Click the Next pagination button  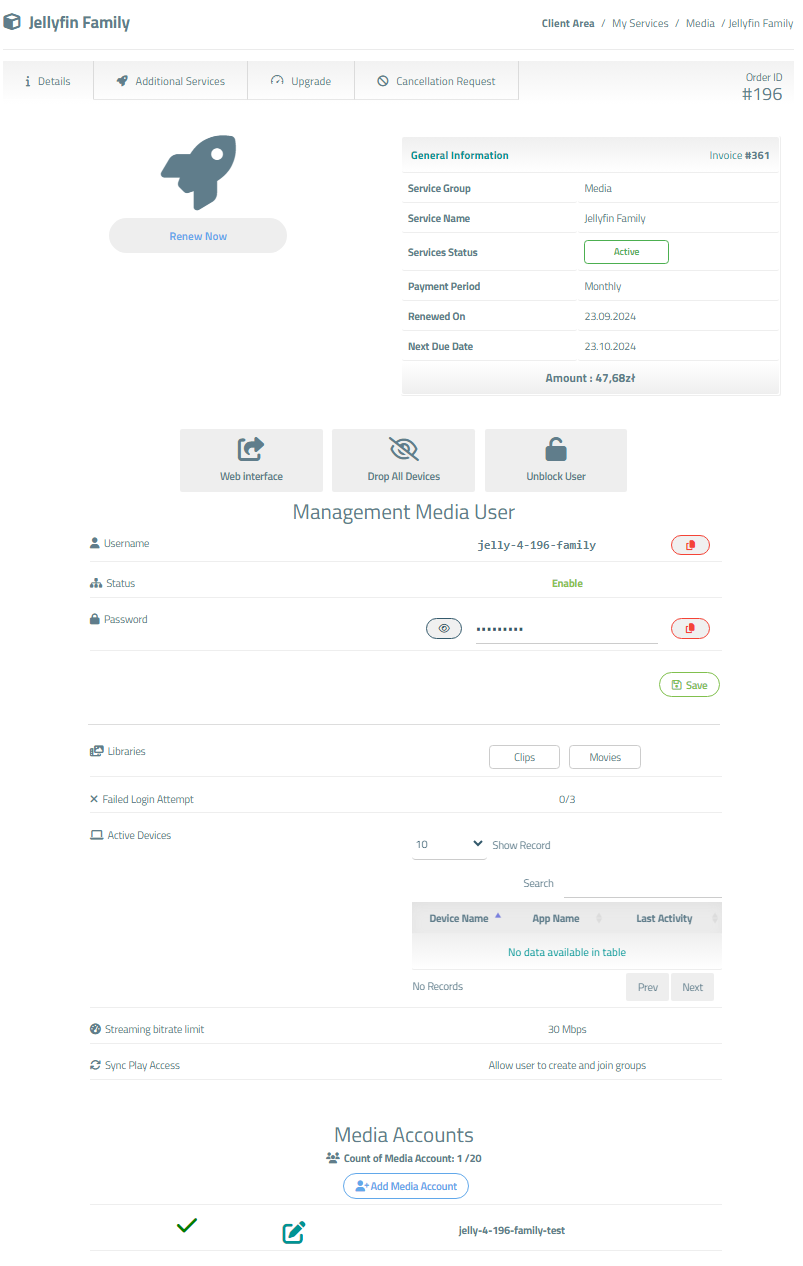pyautogui.click(x=693, y=987)
